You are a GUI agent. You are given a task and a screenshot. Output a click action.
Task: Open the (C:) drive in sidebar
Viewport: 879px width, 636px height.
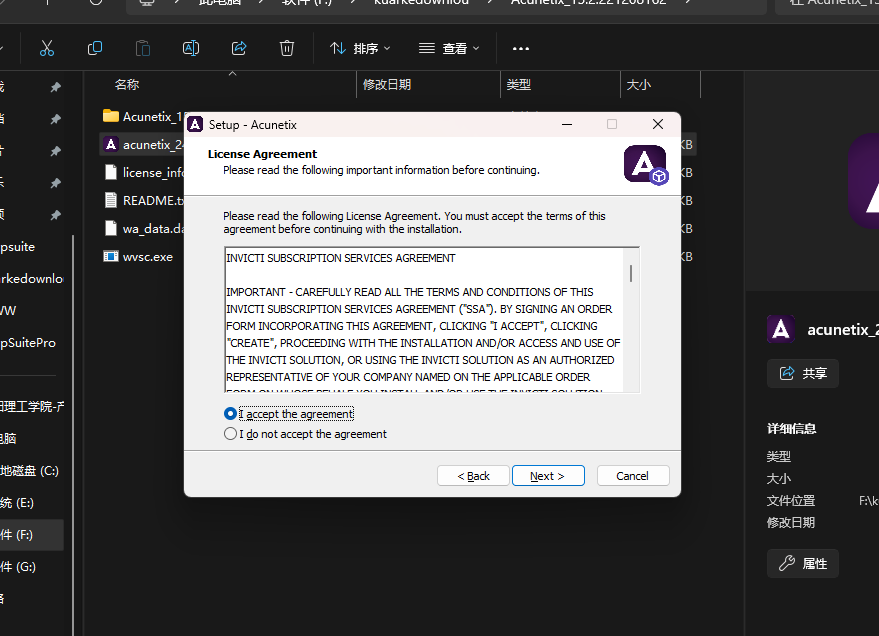(x=30, y=471)
